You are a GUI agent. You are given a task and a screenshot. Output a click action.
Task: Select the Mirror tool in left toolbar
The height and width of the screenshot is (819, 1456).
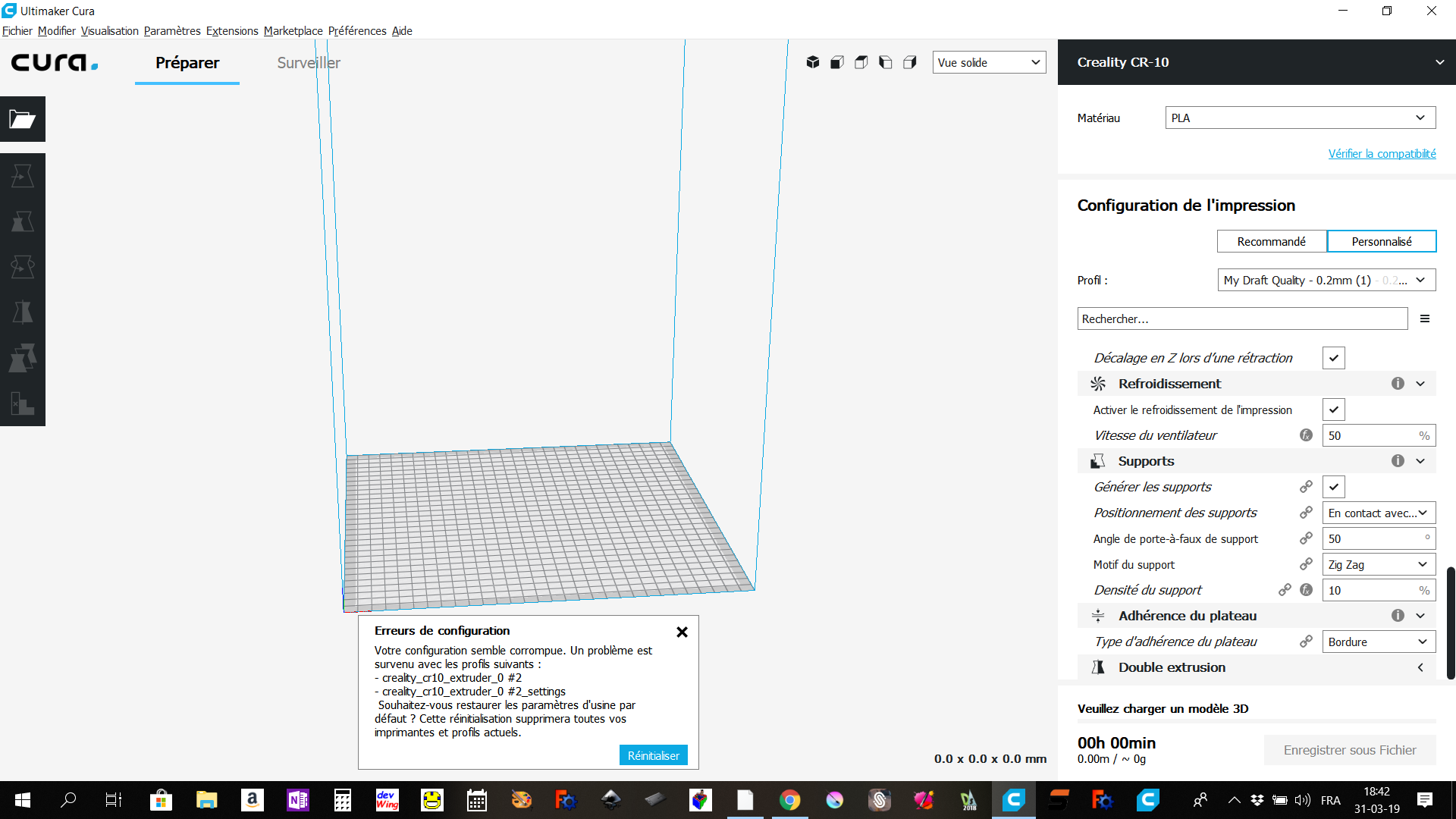click(x=23, y=312)
